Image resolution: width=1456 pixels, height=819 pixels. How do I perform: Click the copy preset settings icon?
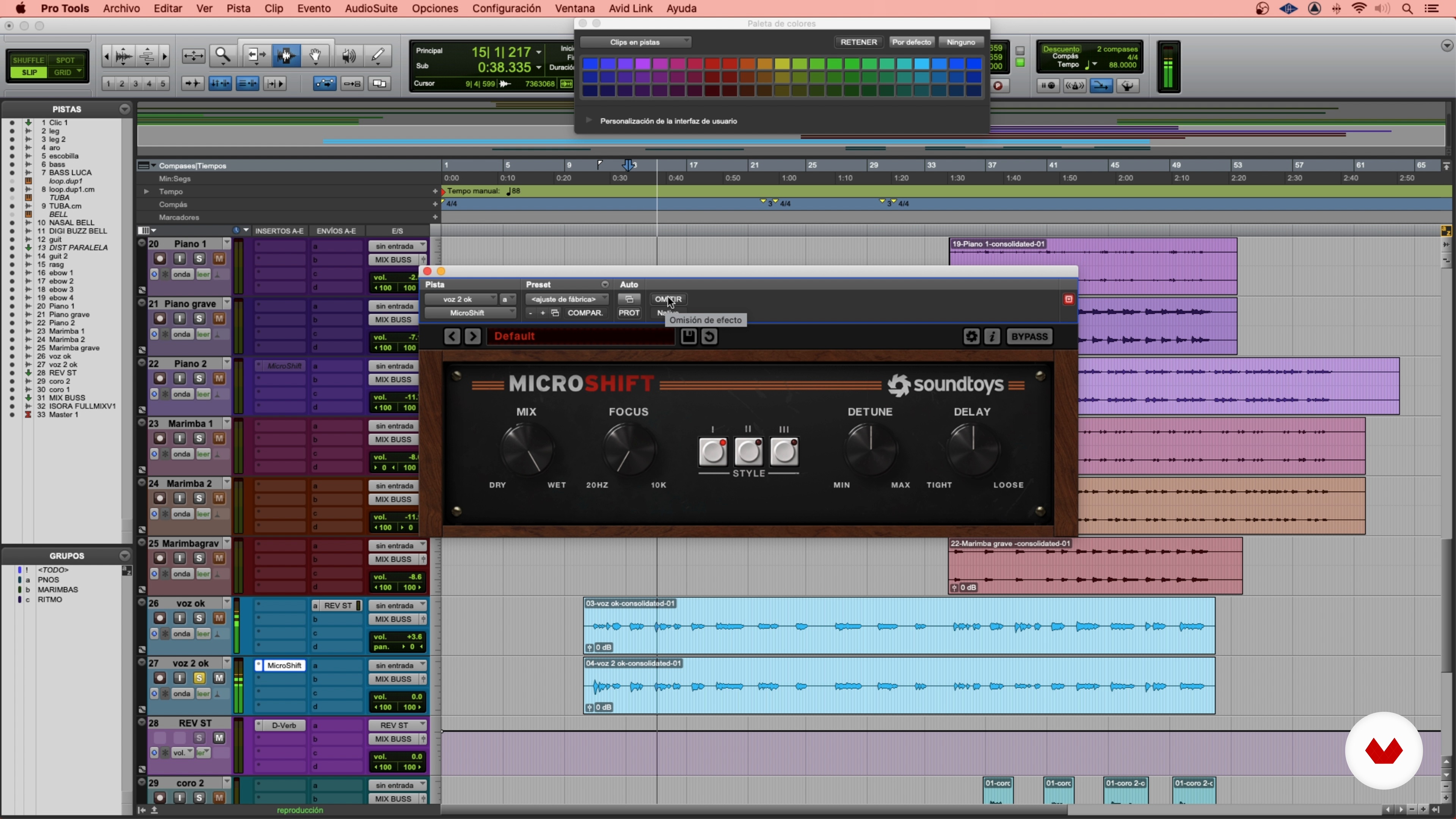click(x=555, y=312)
